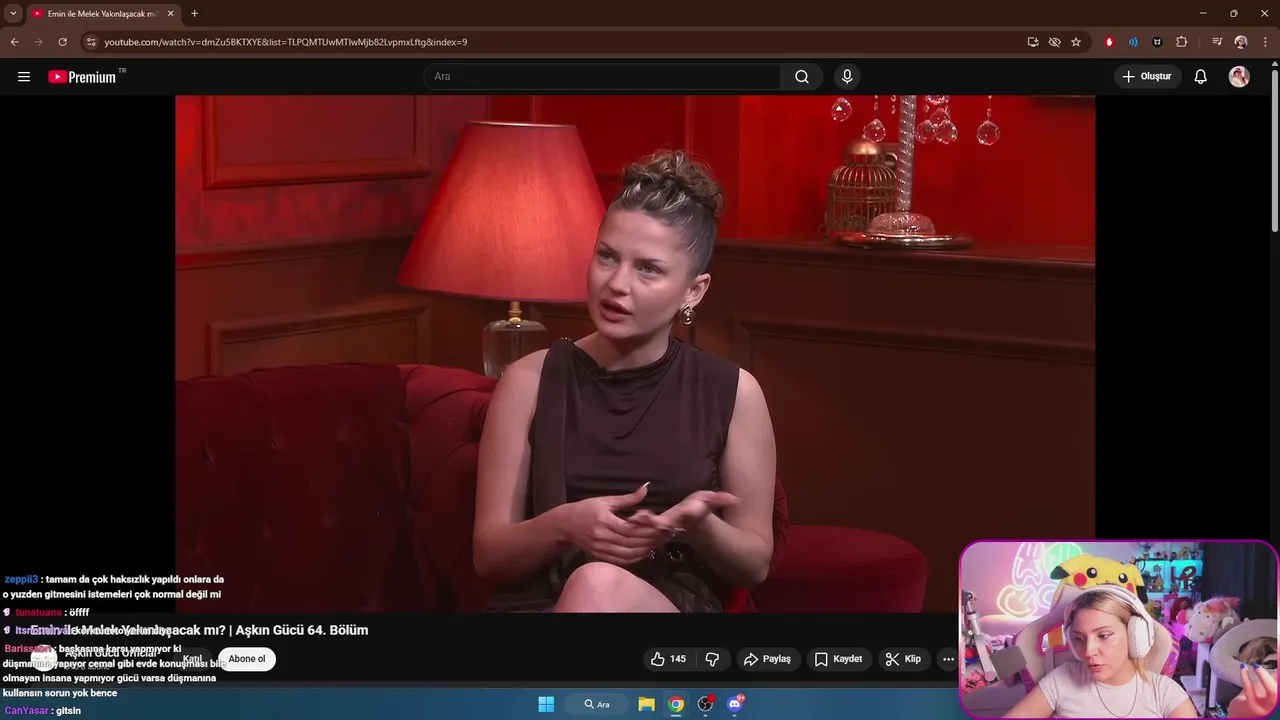Open the more actions three-dot menu
Image resolution: width=1280 pixels, height=720 pixels.
(948, 659)
